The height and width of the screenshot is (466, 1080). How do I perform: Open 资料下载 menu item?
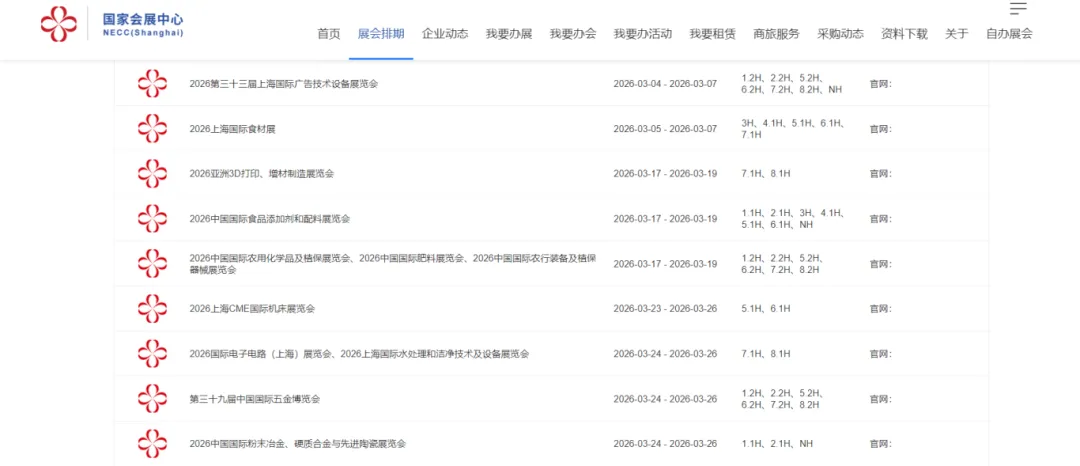[904, 34]
